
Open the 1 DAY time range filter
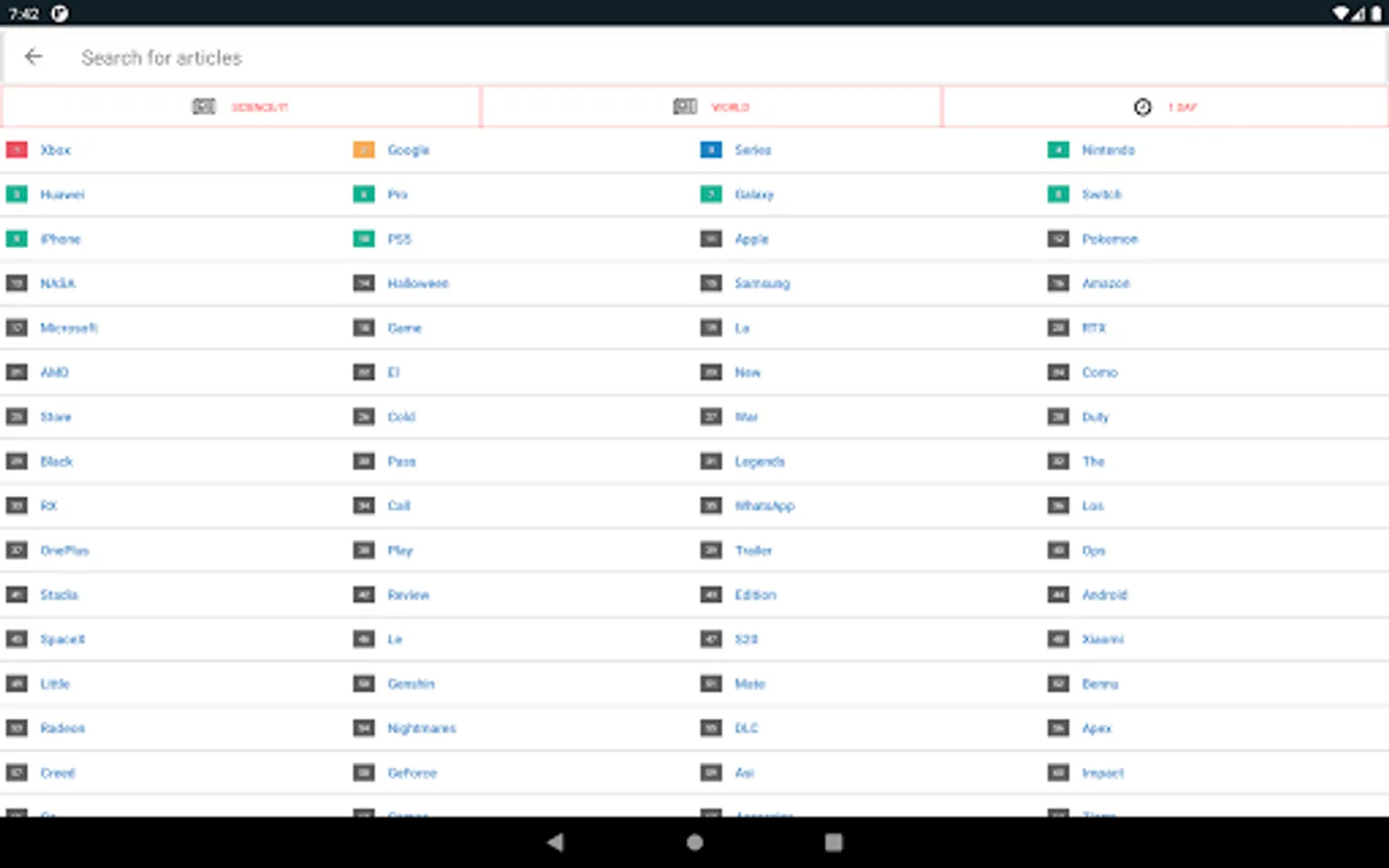click(x=1165, y=107)
